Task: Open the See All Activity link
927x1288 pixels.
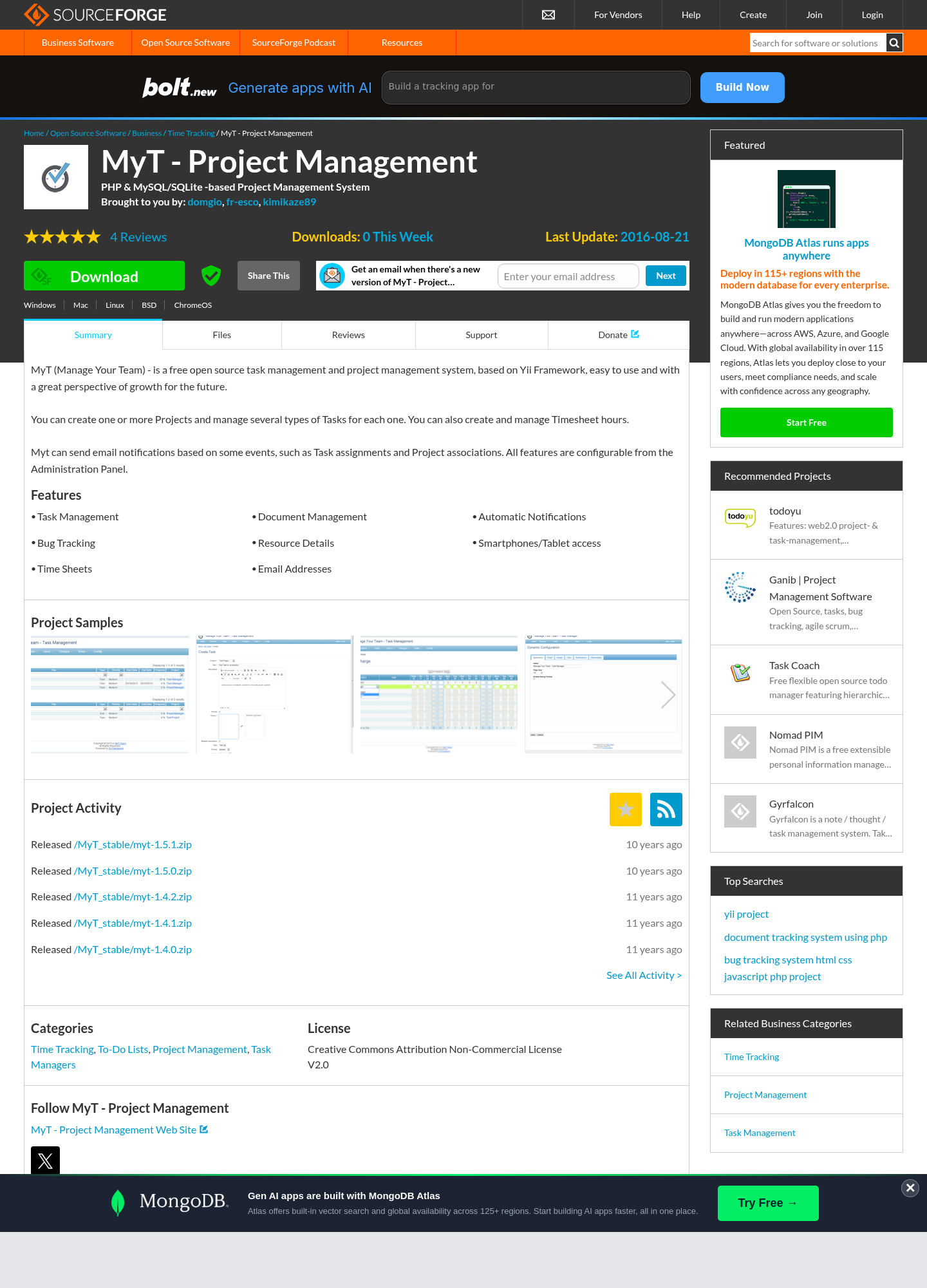Action: tap(644, 975)
